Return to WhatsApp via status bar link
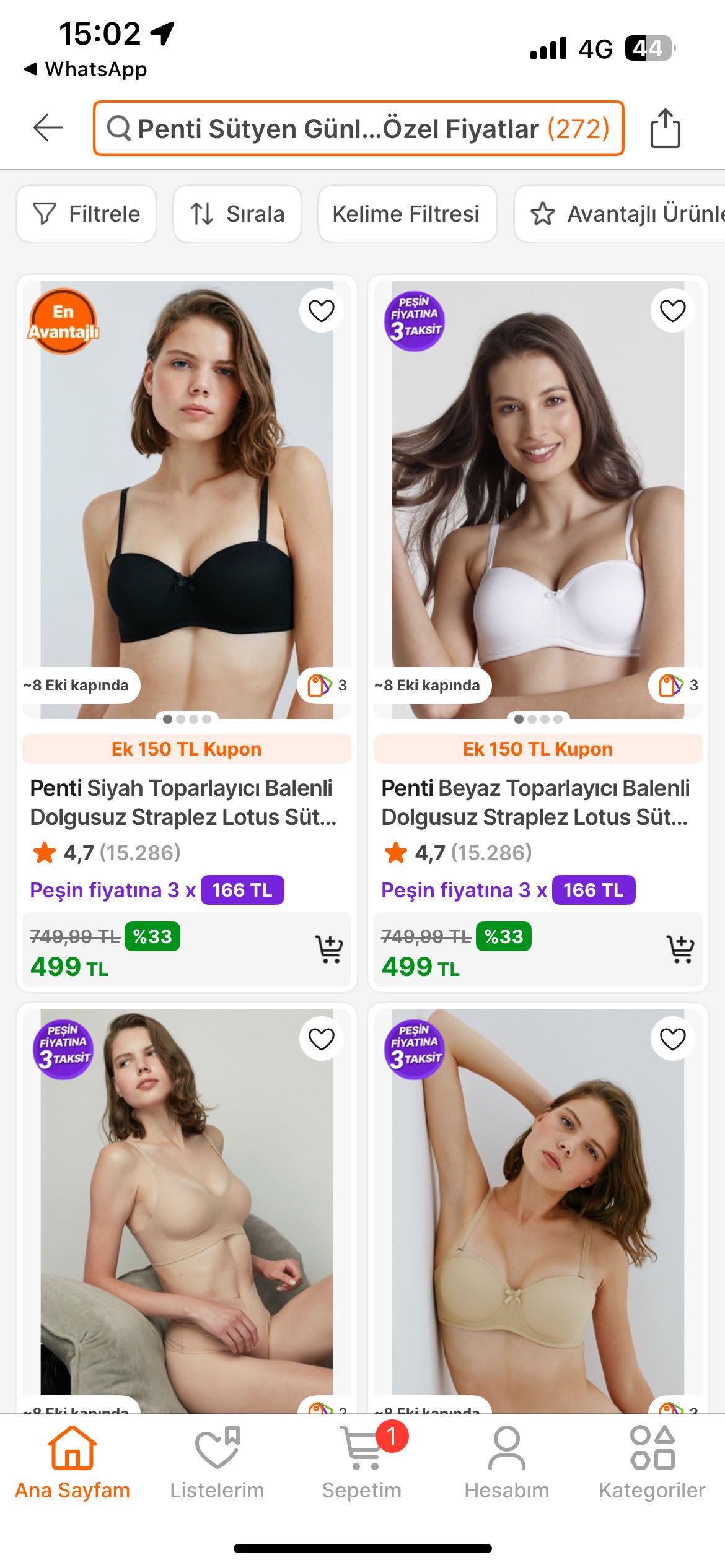Viewport: 725px width, 1568px height. pos(86,69)
